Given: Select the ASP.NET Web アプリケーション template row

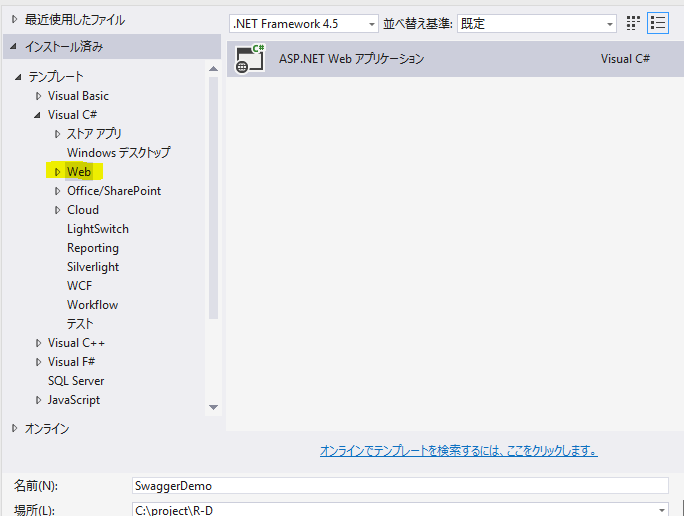Looking at the screenshot, I should 455,59.
